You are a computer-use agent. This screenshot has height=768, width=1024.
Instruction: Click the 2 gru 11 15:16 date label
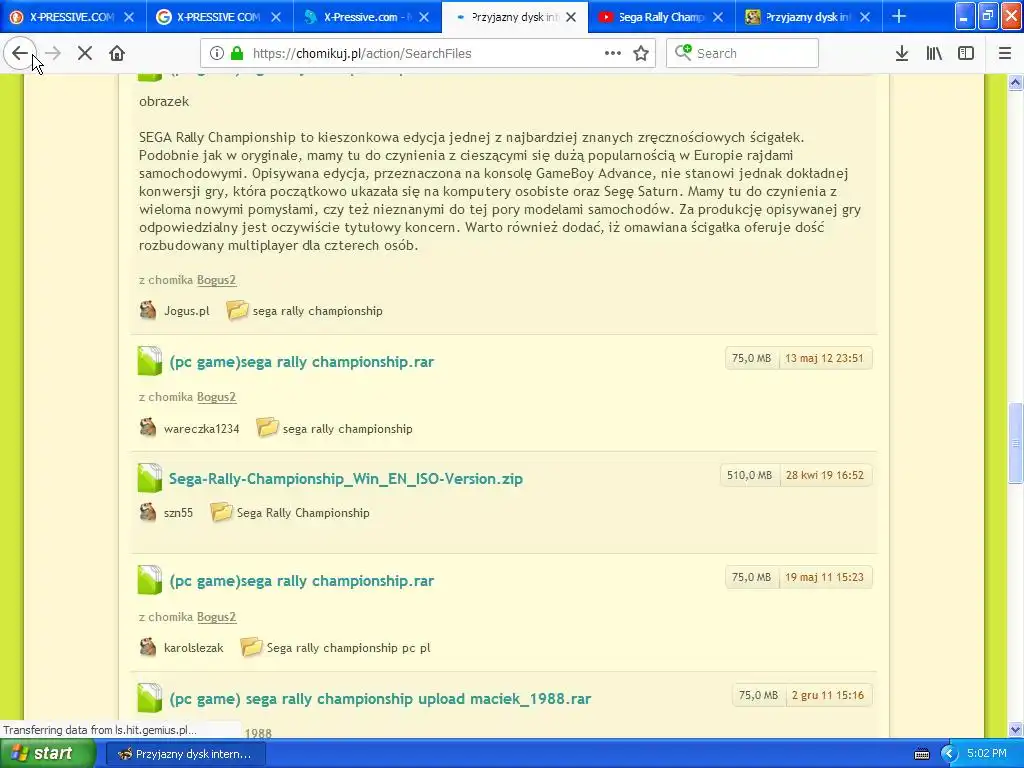click(x=828, y=696)
